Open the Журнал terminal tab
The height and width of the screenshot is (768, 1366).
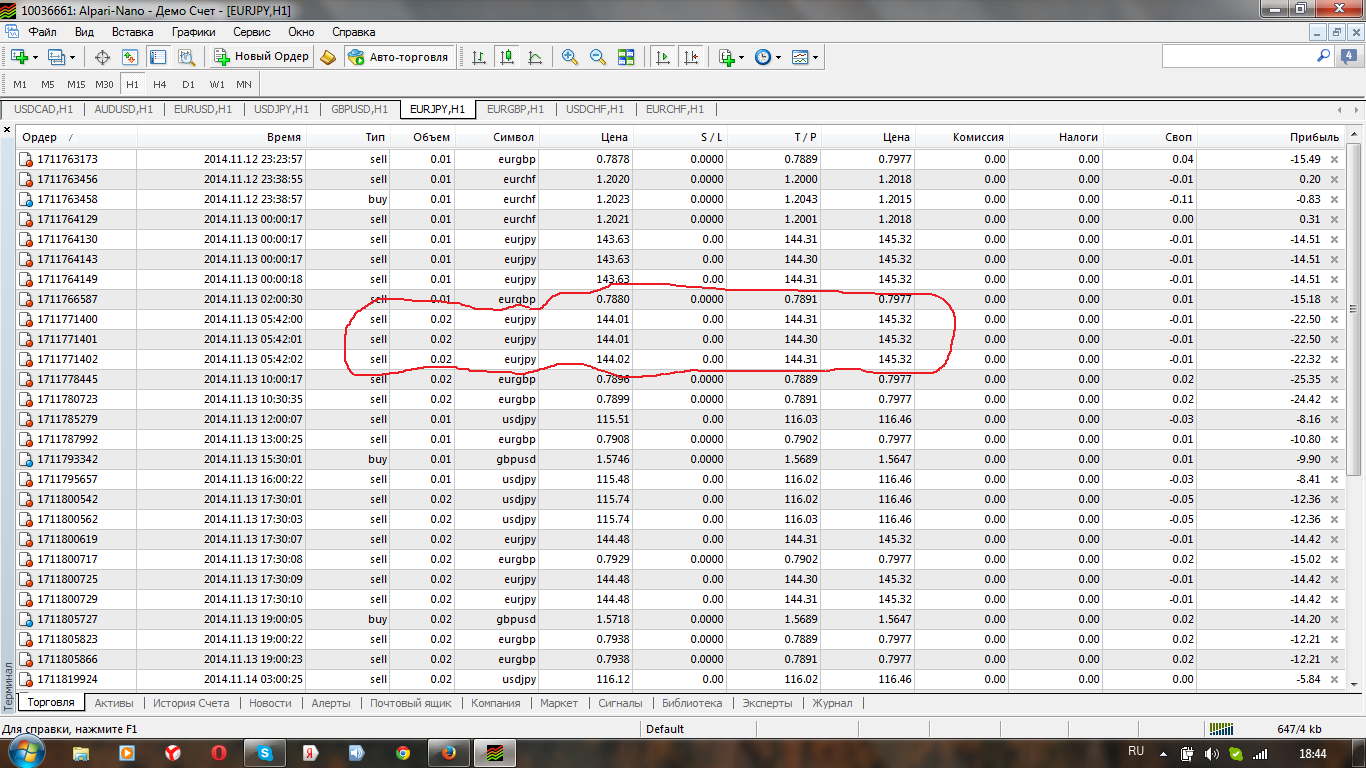(832, 703)
